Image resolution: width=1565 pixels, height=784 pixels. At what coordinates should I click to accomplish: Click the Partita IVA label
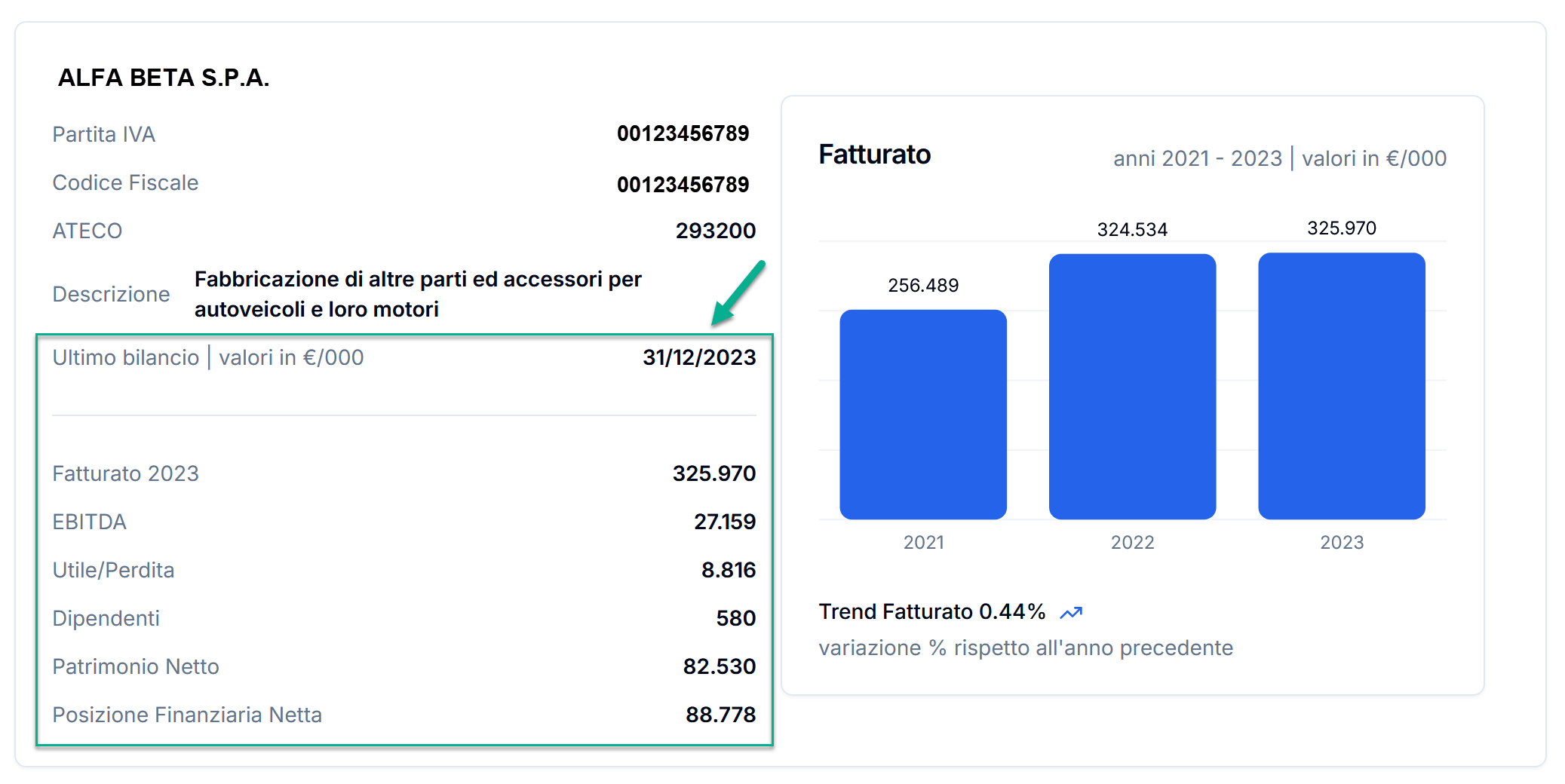coord(104,134)
